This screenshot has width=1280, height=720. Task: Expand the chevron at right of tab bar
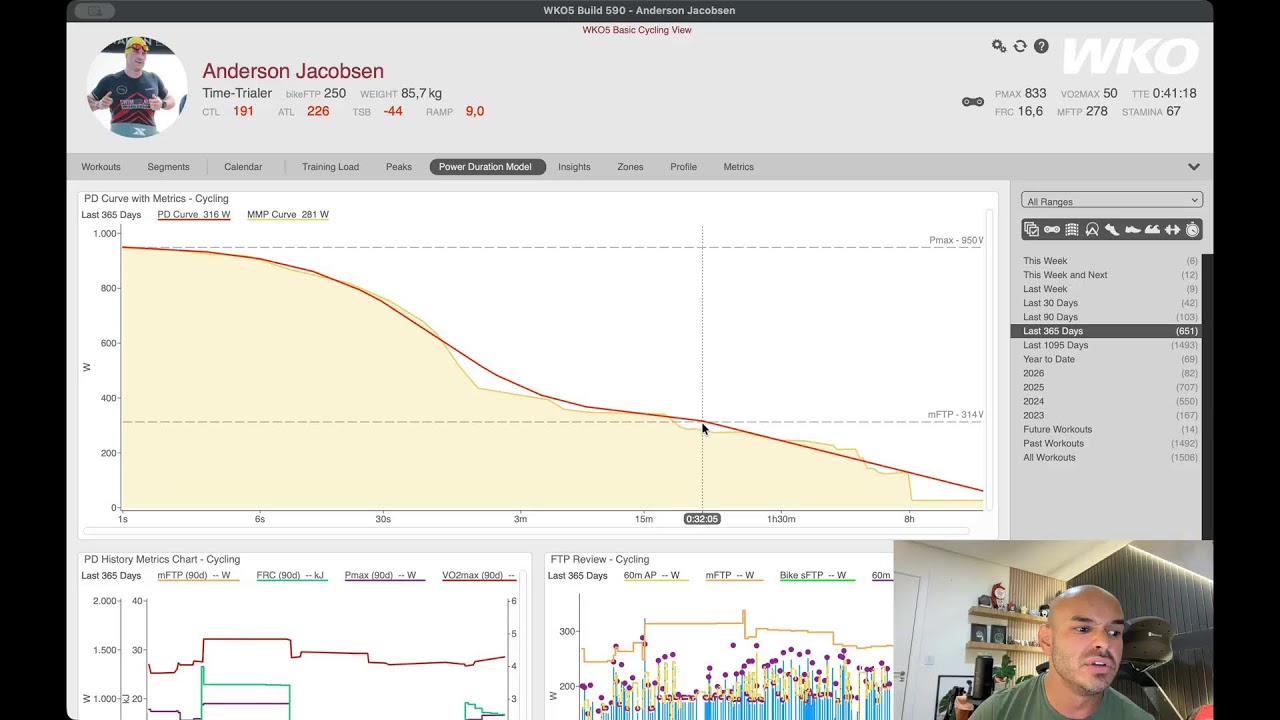(x=1193, y=167)
